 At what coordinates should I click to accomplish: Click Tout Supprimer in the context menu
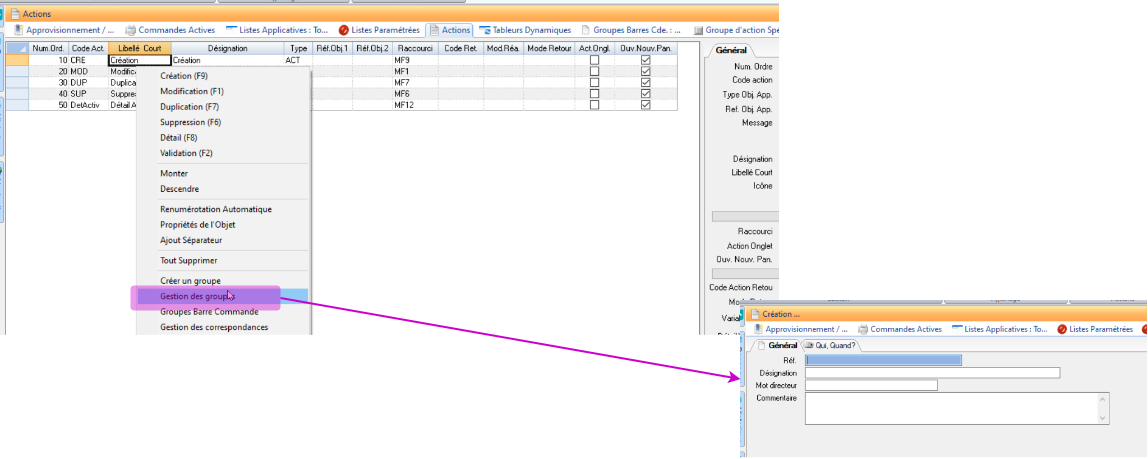[x=188, y=260]
